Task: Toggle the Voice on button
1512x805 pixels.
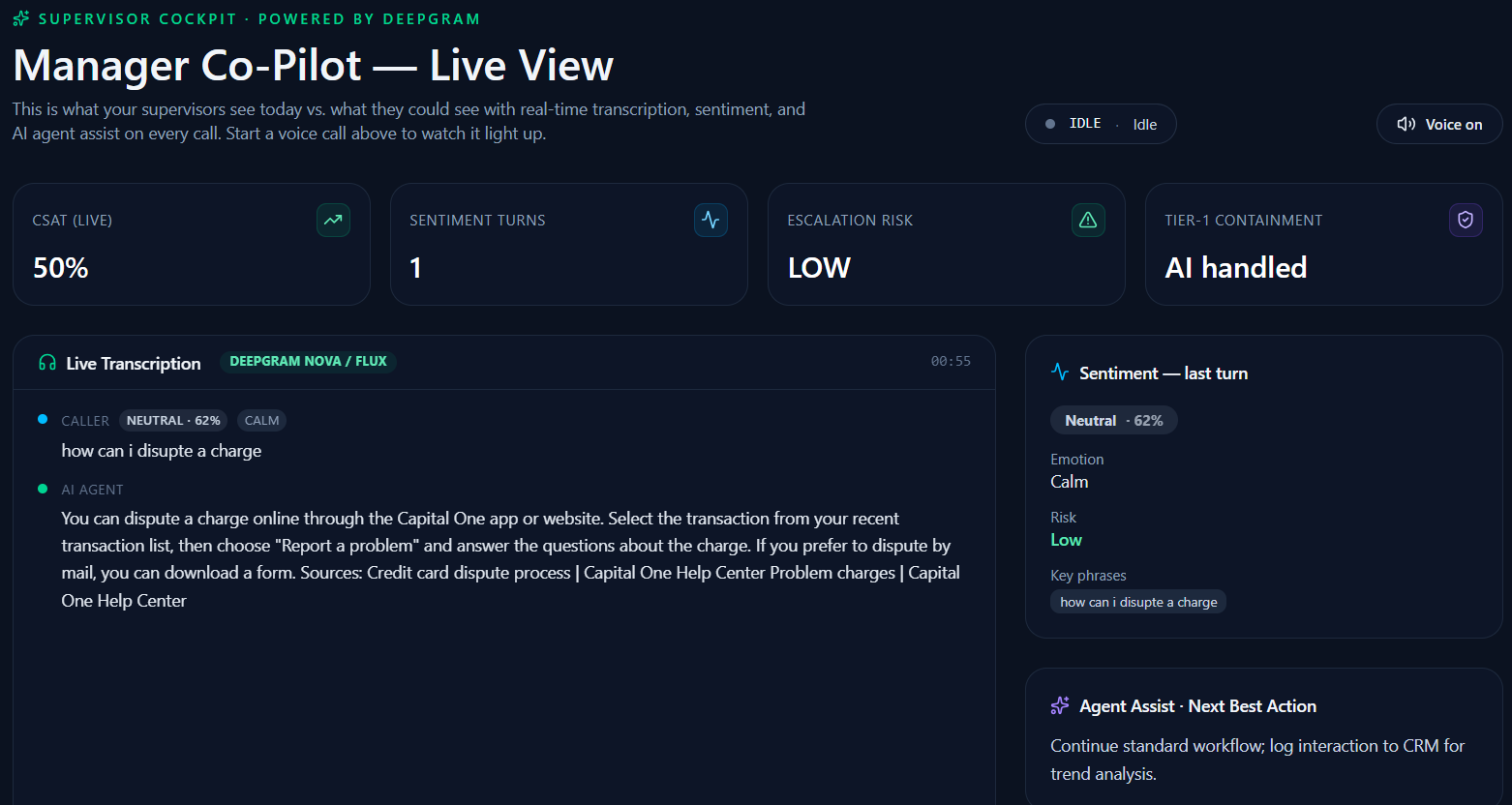Action: (x=1439, y=124)
